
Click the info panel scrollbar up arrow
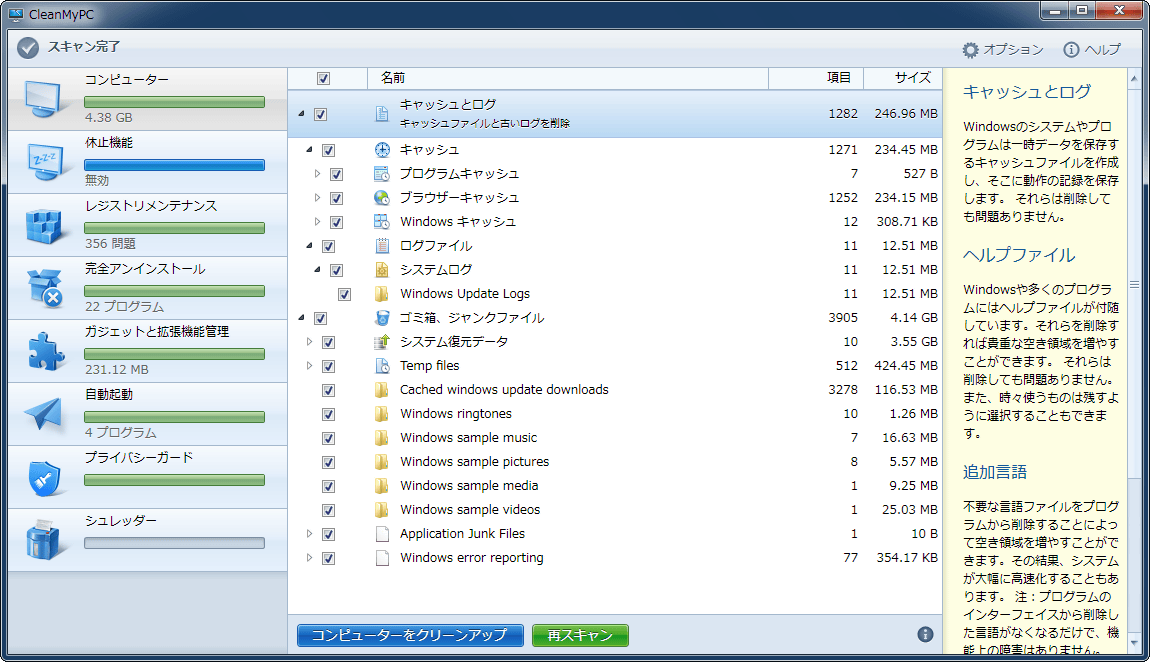[1135, 78]
